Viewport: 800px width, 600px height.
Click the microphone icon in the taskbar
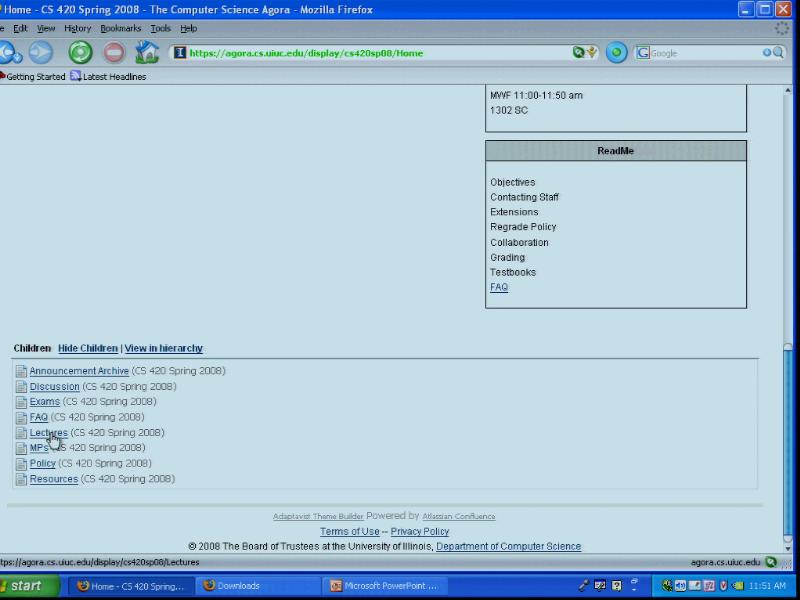(x=583, y=586)
